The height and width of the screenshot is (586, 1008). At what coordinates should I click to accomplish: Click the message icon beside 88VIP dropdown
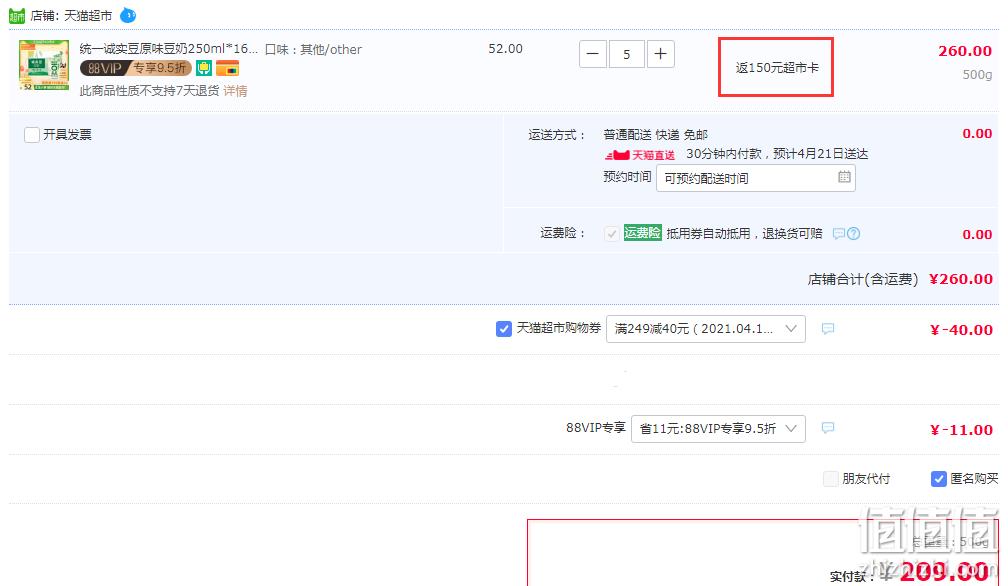pos(828,428)
